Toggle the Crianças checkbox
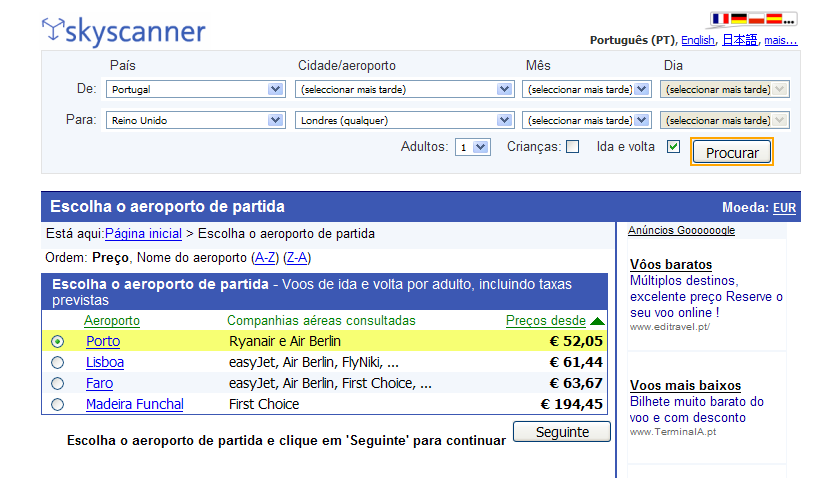822x500 pixels. (x=572, y=147)
